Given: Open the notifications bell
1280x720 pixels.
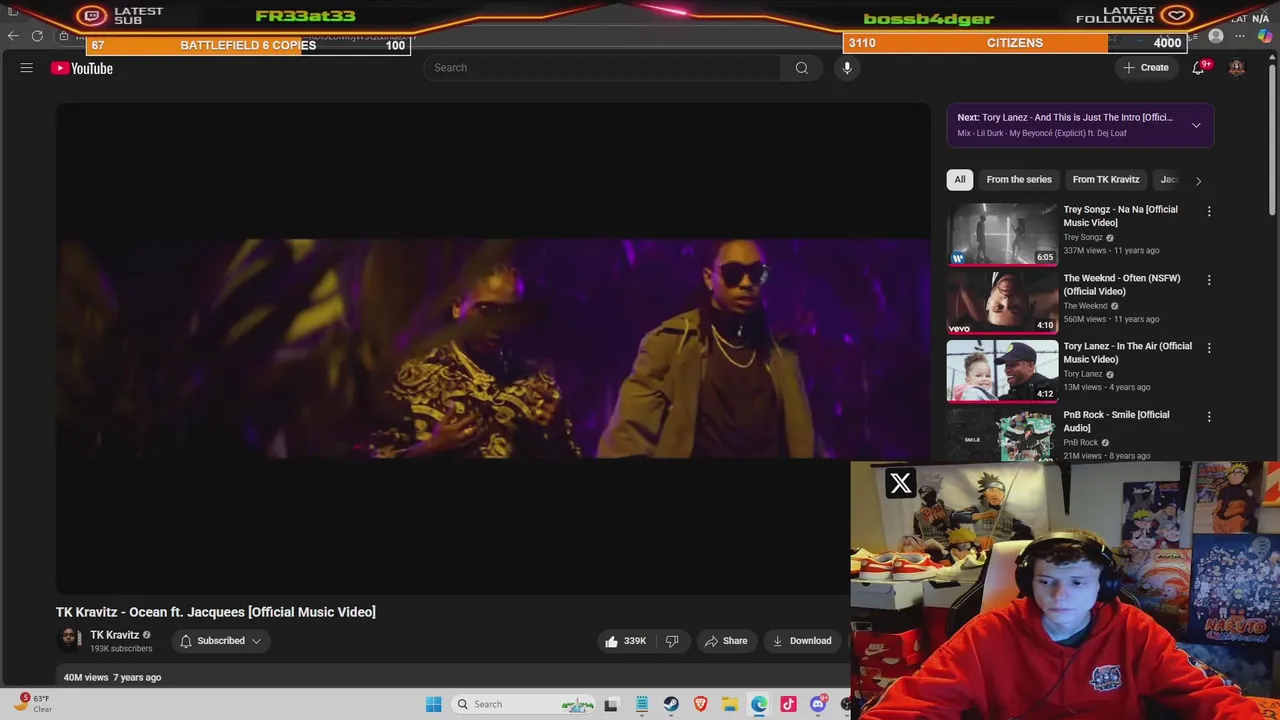Looking at the screenshot, I should coord(1198,68).
